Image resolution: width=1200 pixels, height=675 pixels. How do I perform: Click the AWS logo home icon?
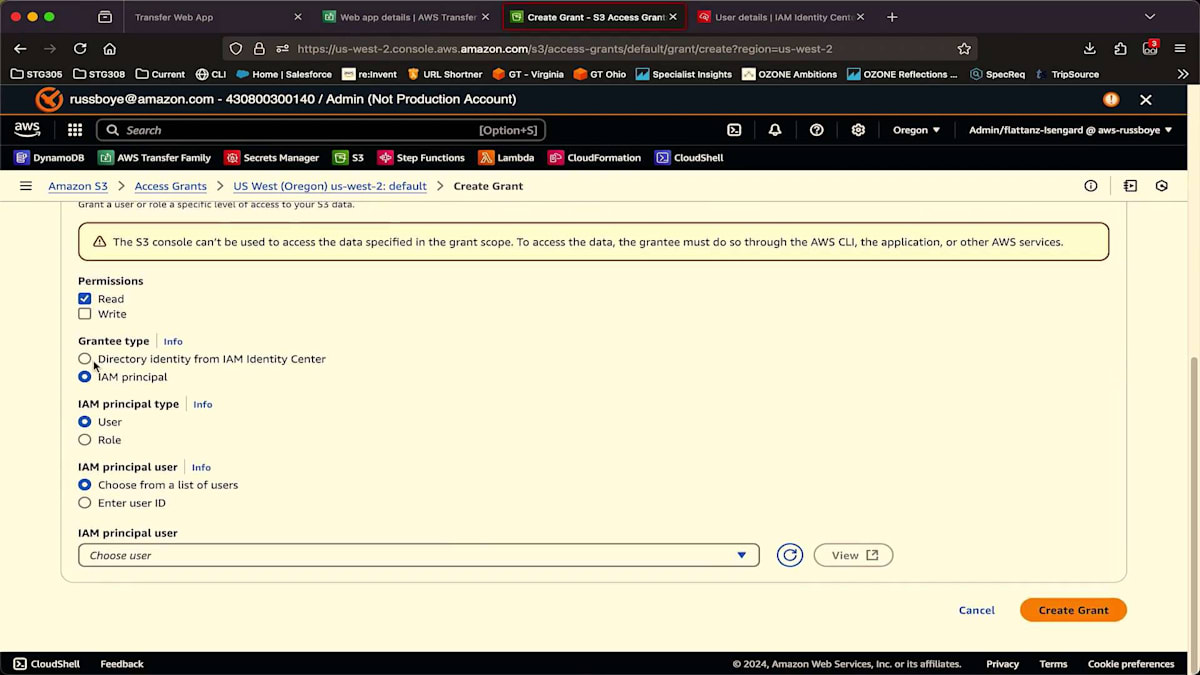tap(27, 130)
